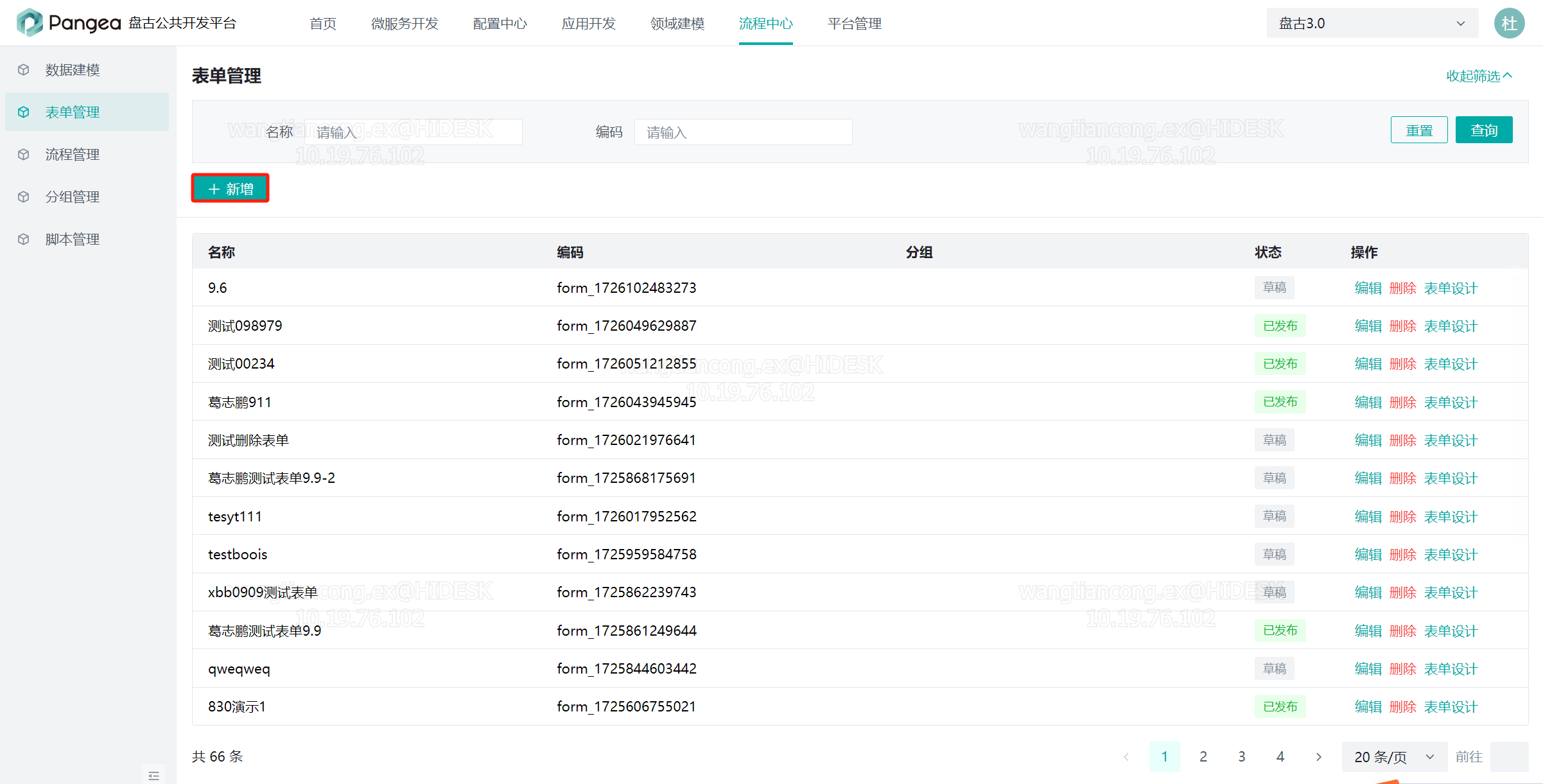Screen dimensions: 1543x784
Task: Click the 已发布 status of 830演示1
Action: click(x=1280, y=707)
